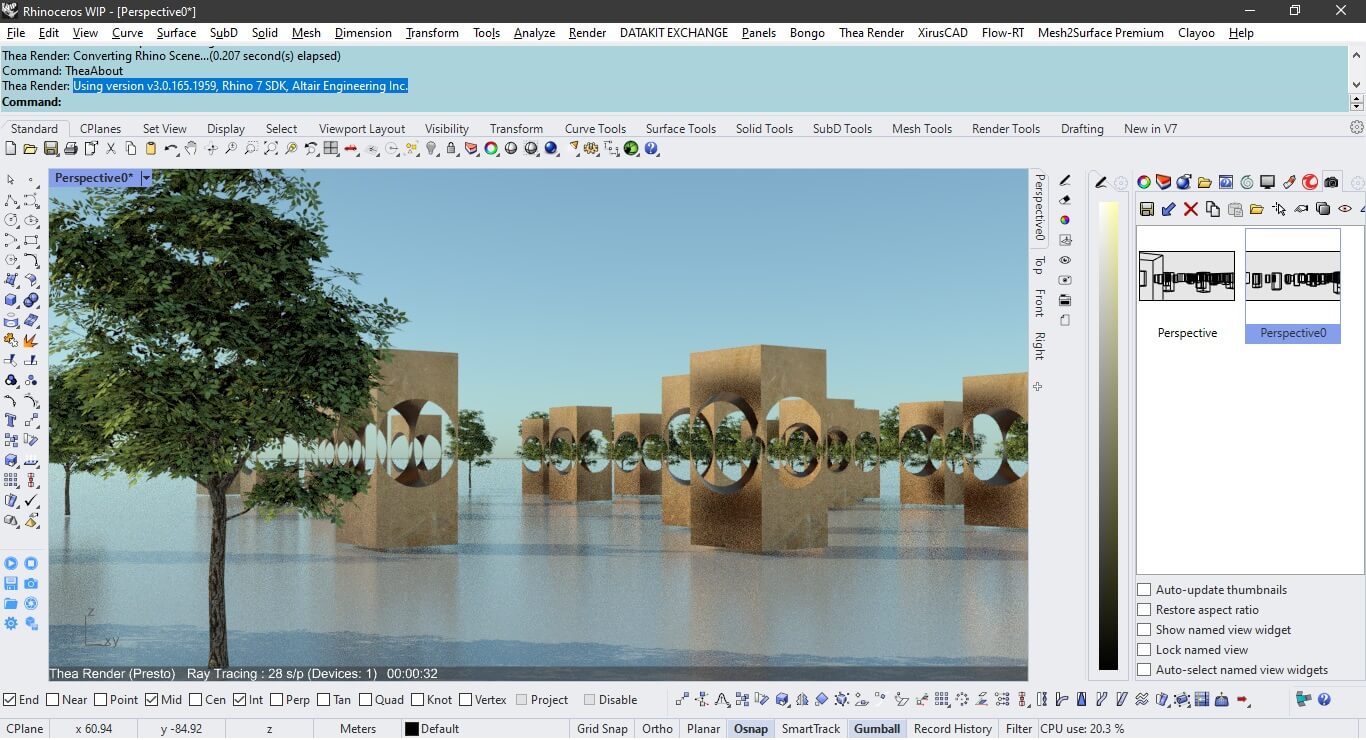The width and height of the screenshot is (1366, 740).
Task: Toggle Lock named view checkbox
Action: coord(1145,650)
